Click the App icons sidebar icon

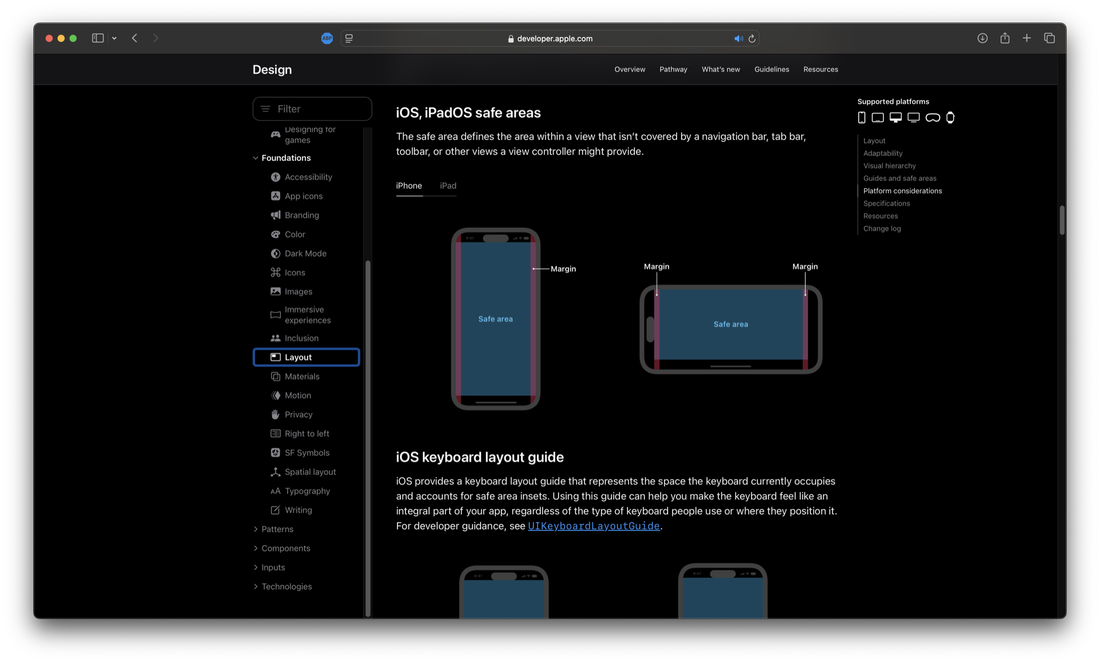point(276,196)
